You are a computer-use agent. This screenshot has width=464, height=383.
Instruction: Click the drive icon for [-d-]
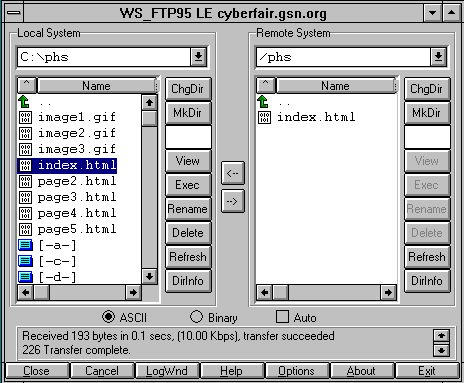coord(25,277)
